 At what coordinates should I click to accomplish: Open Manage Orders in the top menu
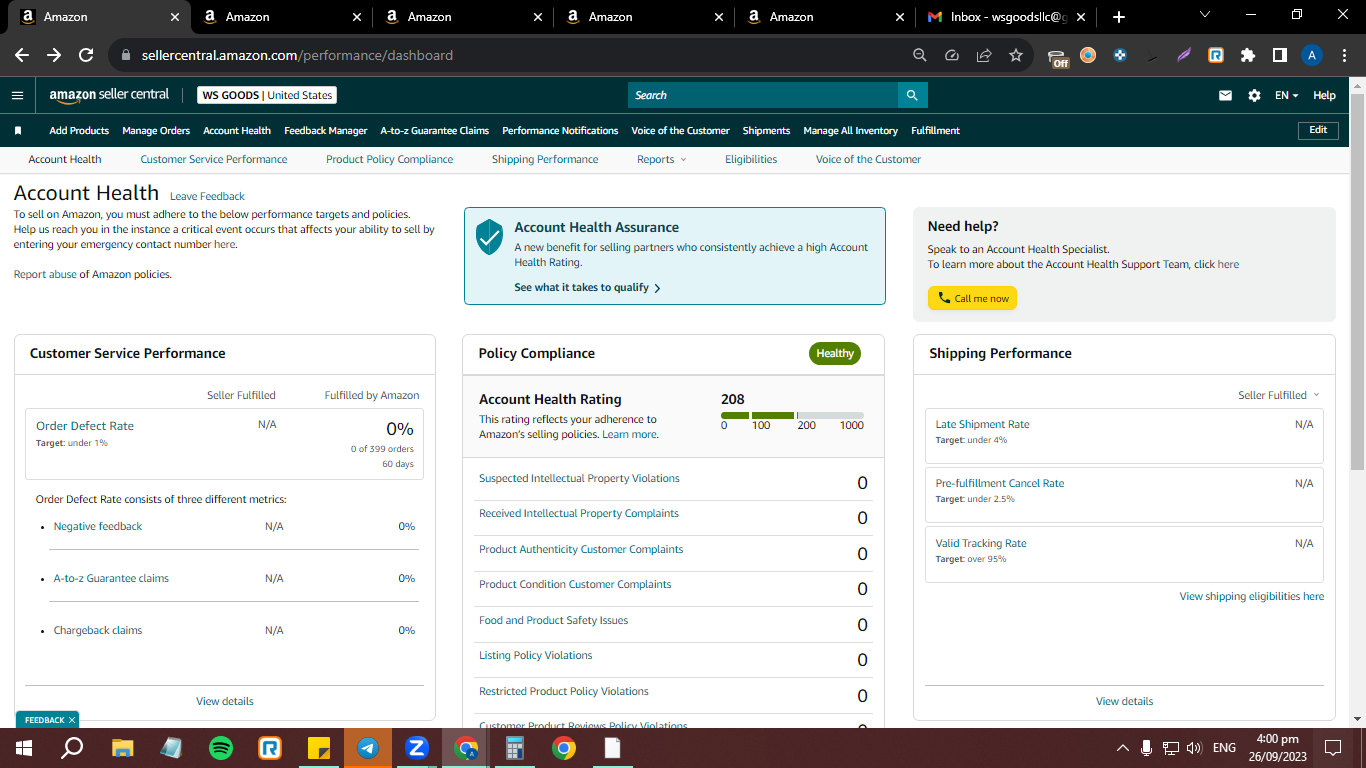[156, 130]
